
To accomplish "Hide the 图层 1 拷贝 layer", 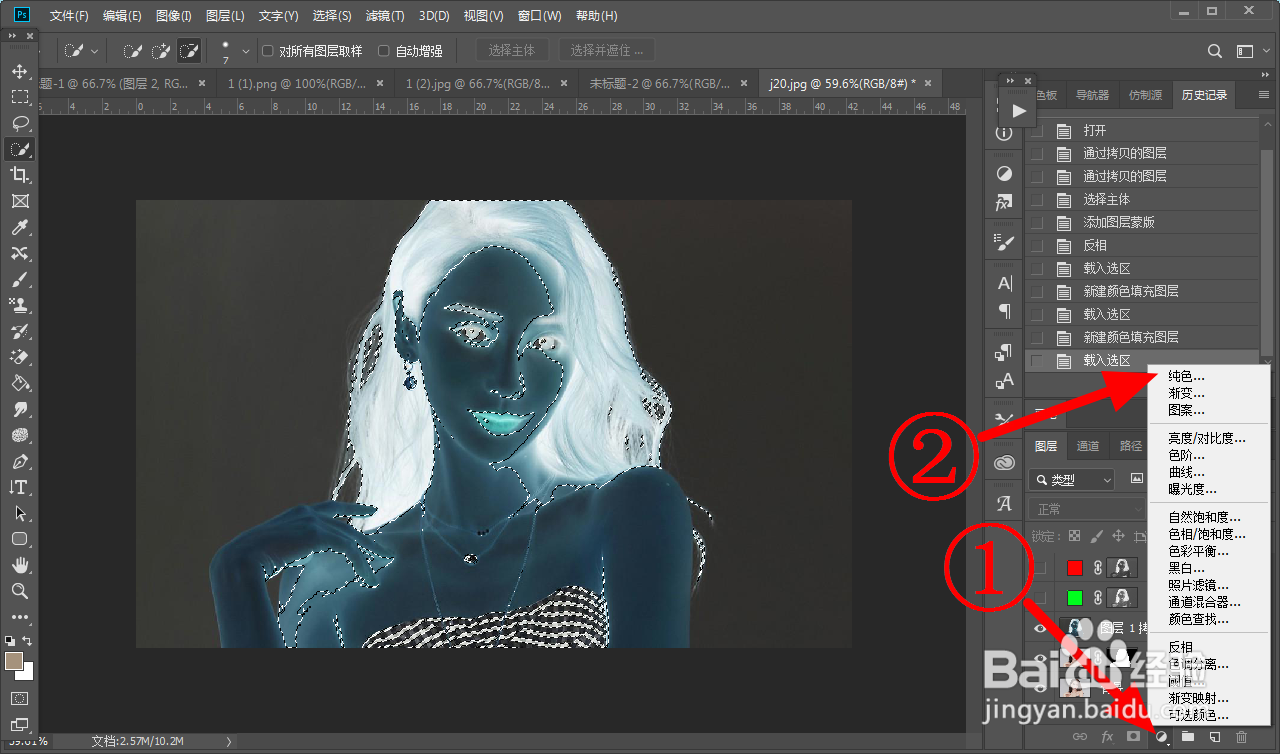I will pyautogui.click(x=1040, y=628).
